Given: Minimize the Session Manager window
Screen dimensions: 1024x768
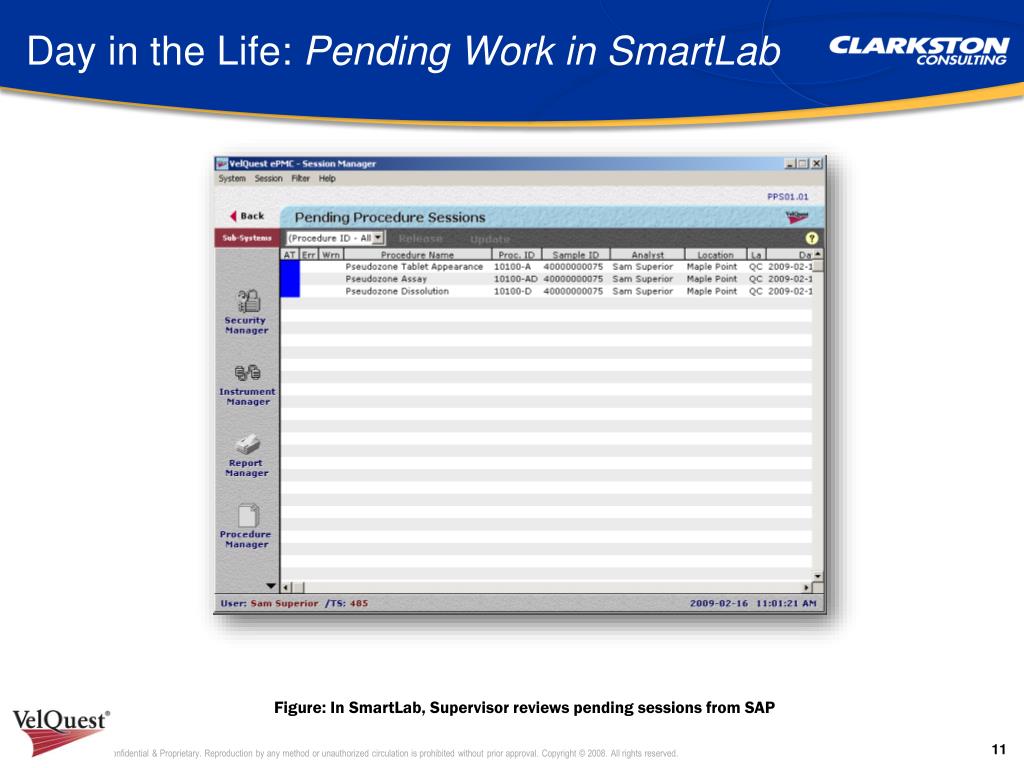Looking at the screenshot, I should 790,163.
